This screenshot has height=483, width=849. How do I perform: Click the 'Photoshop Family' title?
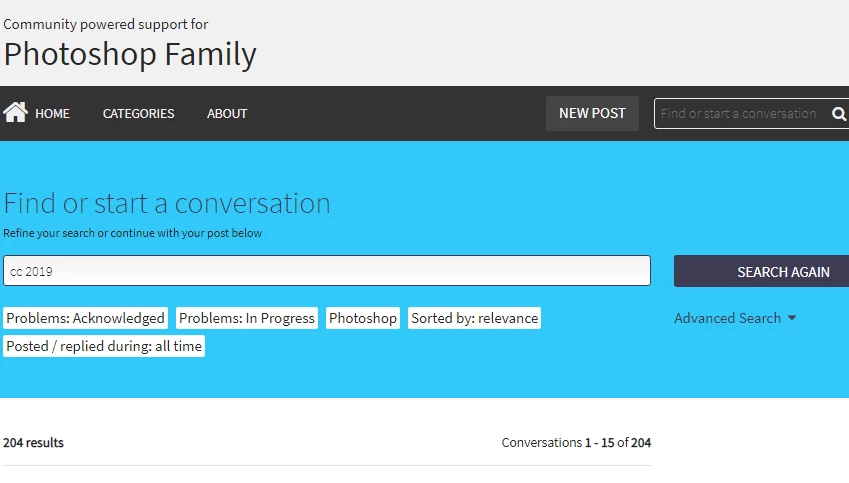point(130,54)
